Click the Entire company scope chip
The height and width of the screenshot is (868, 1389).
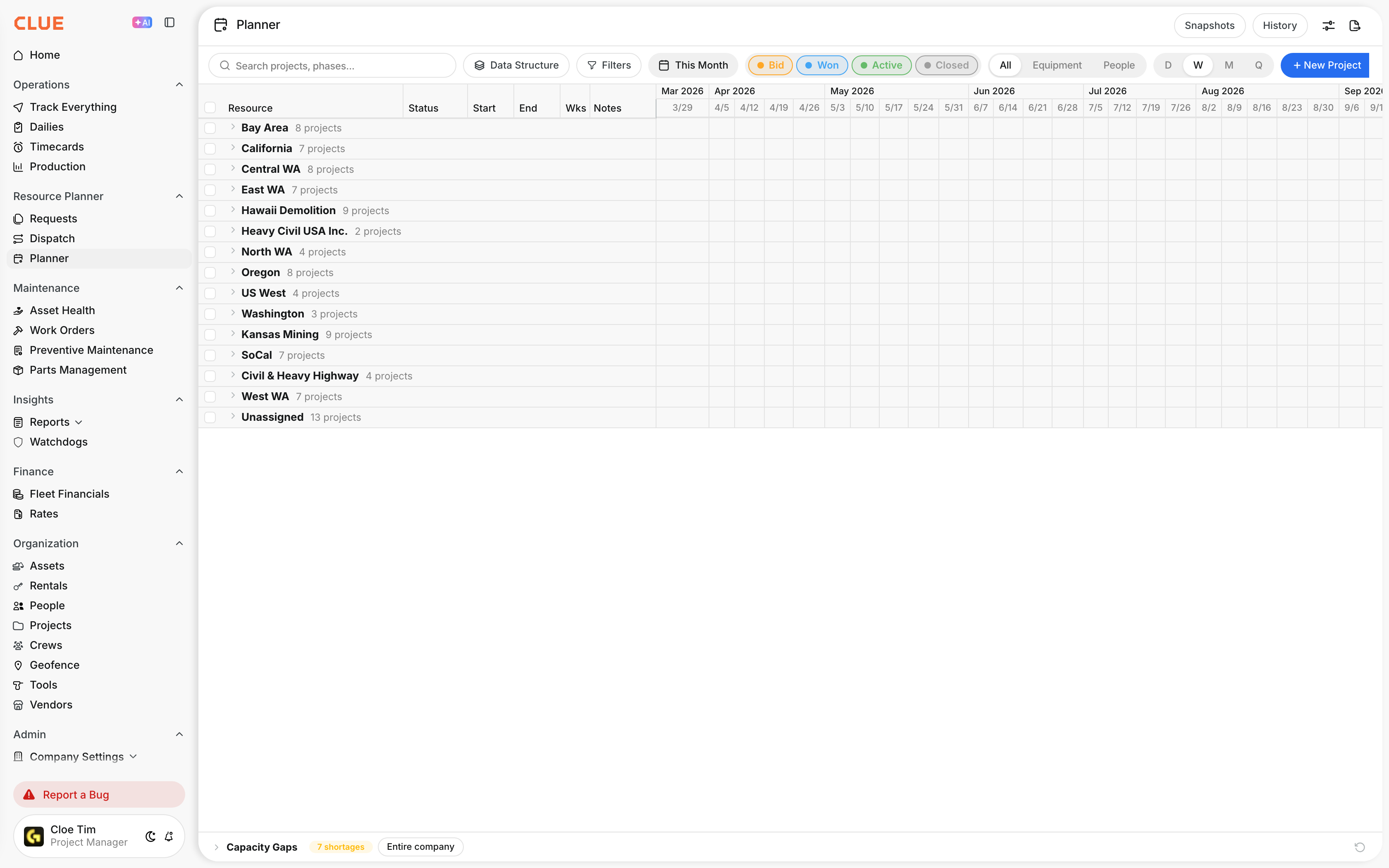click(x=420, y=847)
